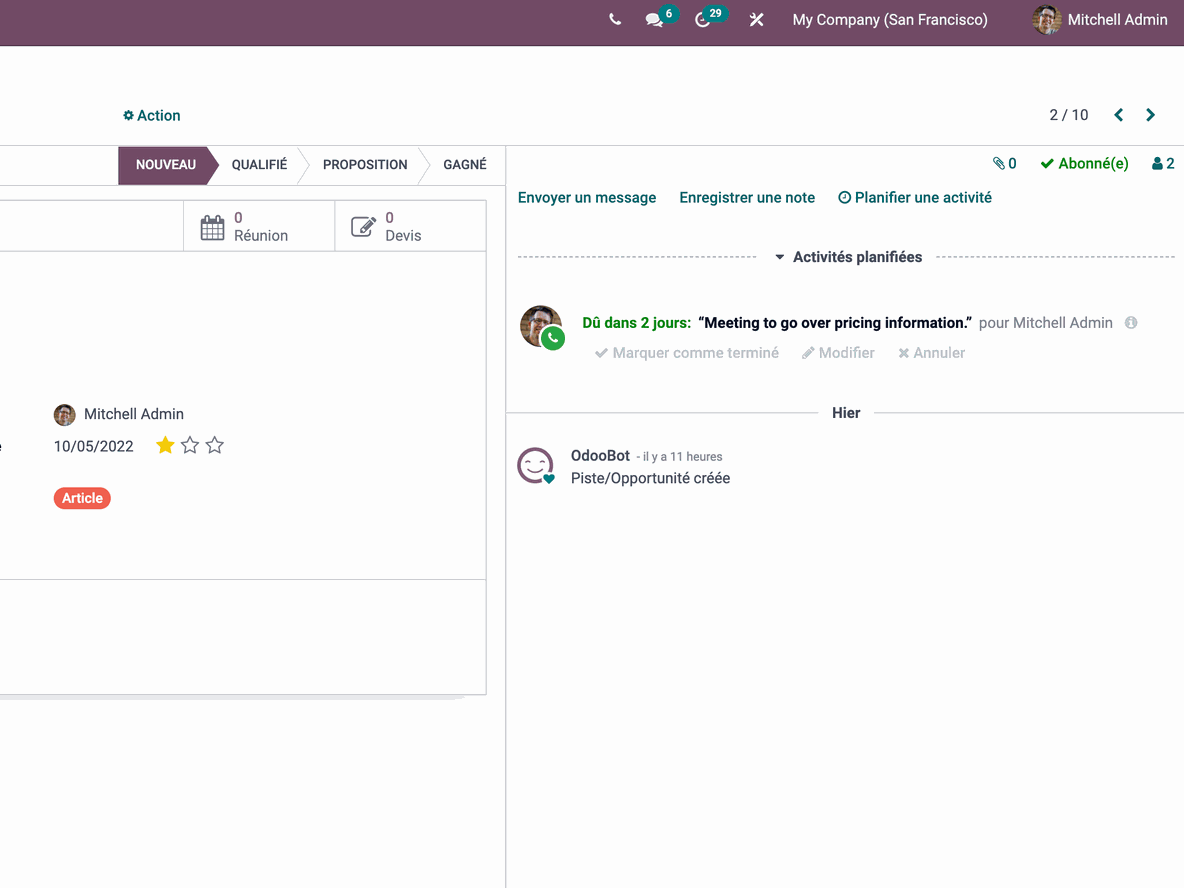Click the info icon beside the scheduled meeting activity
Viewport: 1184px width, 888px height.
pyautogui.click(x=1131, y=322)
